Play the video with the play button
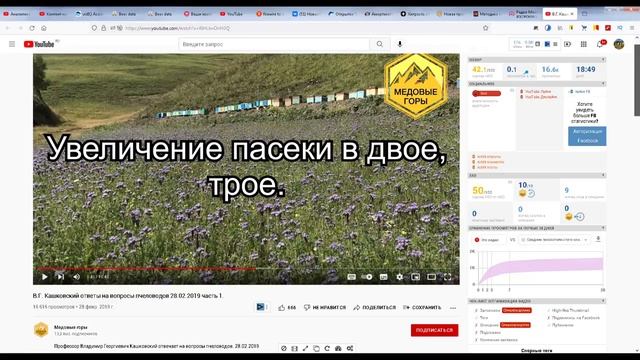The image size is (640, 360). [x=44, y=277]
